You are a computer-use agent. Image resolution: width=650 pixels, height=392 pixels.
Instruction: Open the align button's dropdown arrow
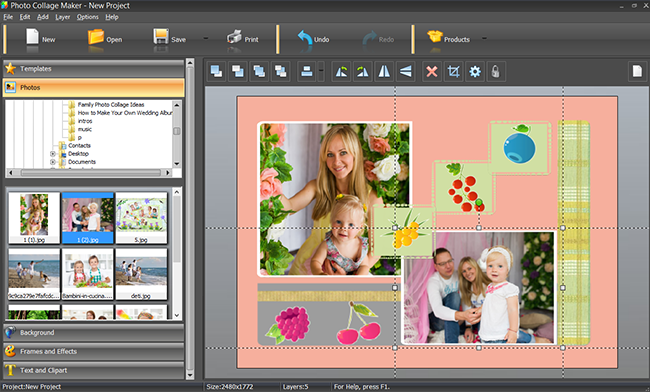[x=321, y=72]
